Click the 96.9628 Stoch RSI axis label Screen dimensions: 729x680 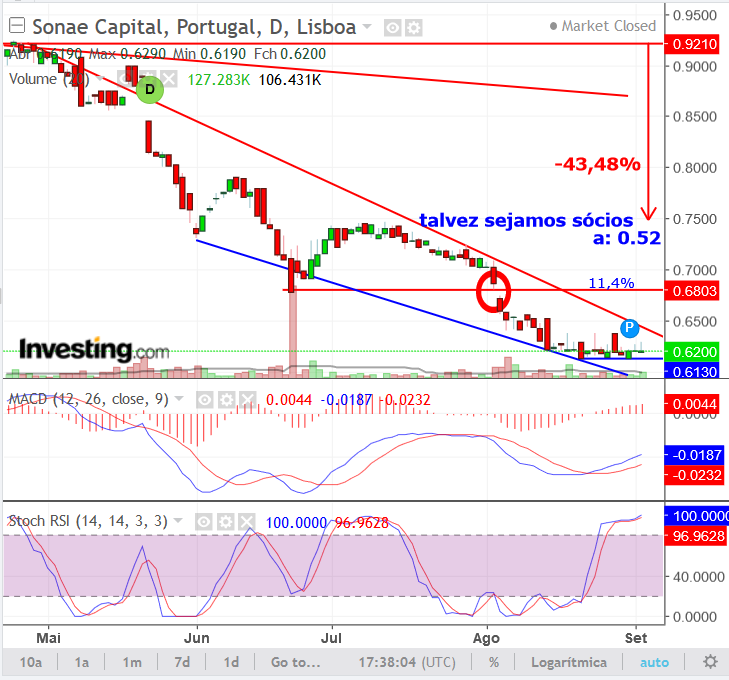point(696,536)
